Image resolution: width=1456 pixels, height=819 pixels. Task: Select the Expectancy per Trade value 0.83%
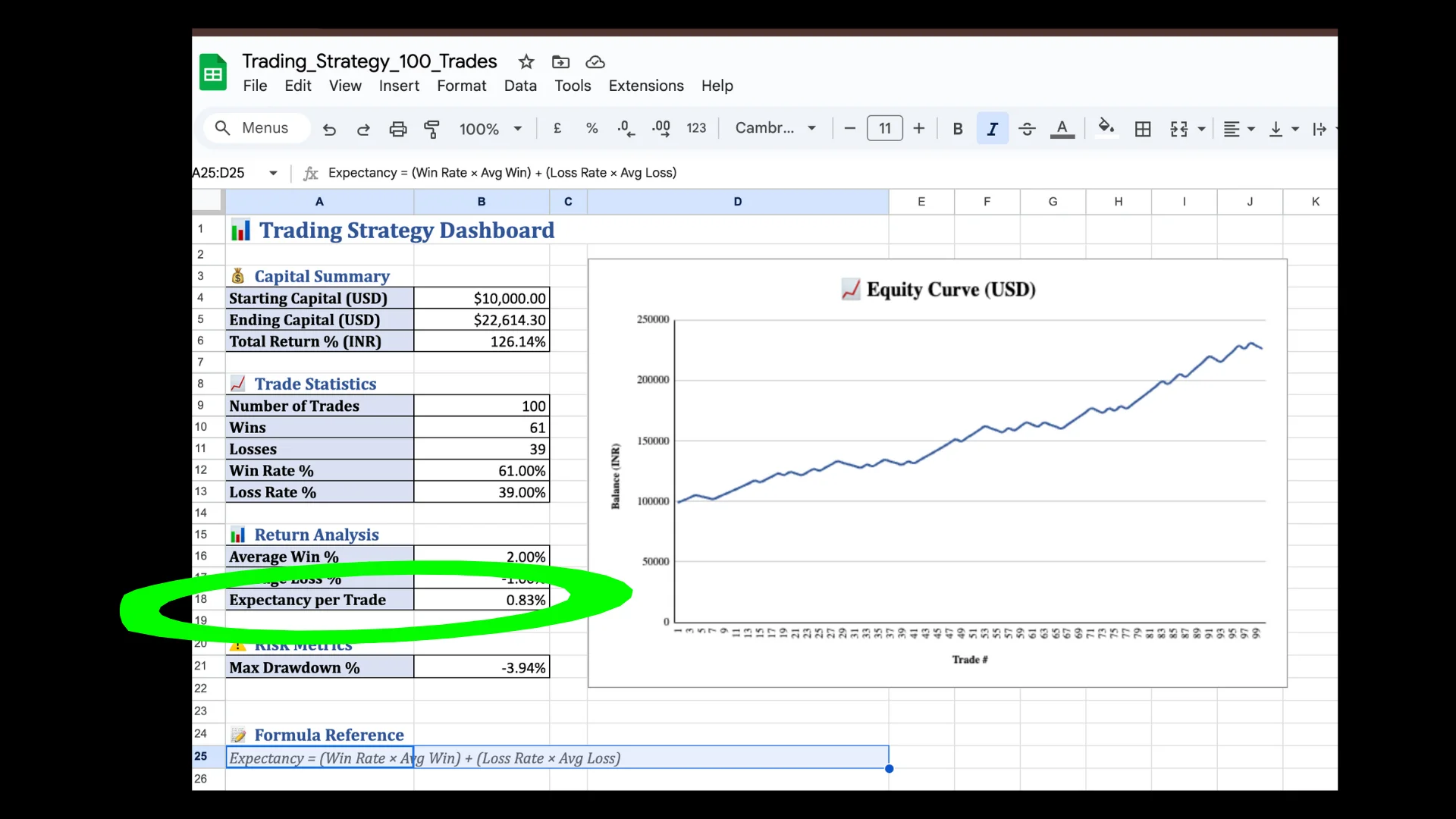(x=482, y=599)
